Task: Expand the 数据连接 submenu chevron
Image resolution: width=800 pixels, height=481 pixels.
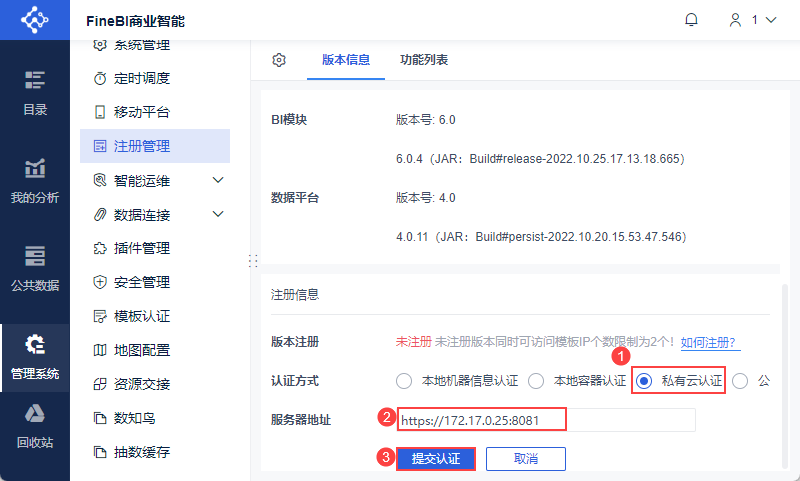Action: (218, 214)
